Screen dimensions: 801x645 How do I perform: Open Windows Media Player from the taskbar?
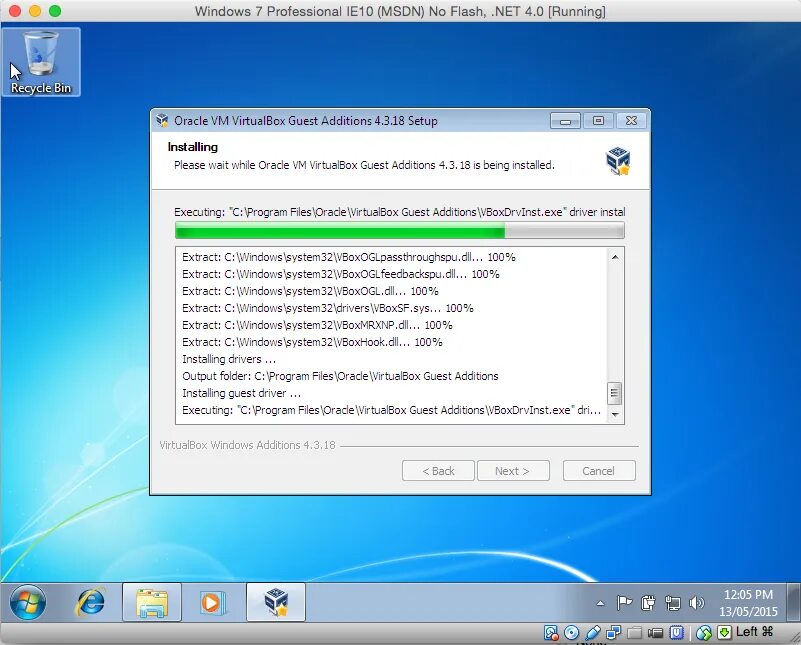213,602
